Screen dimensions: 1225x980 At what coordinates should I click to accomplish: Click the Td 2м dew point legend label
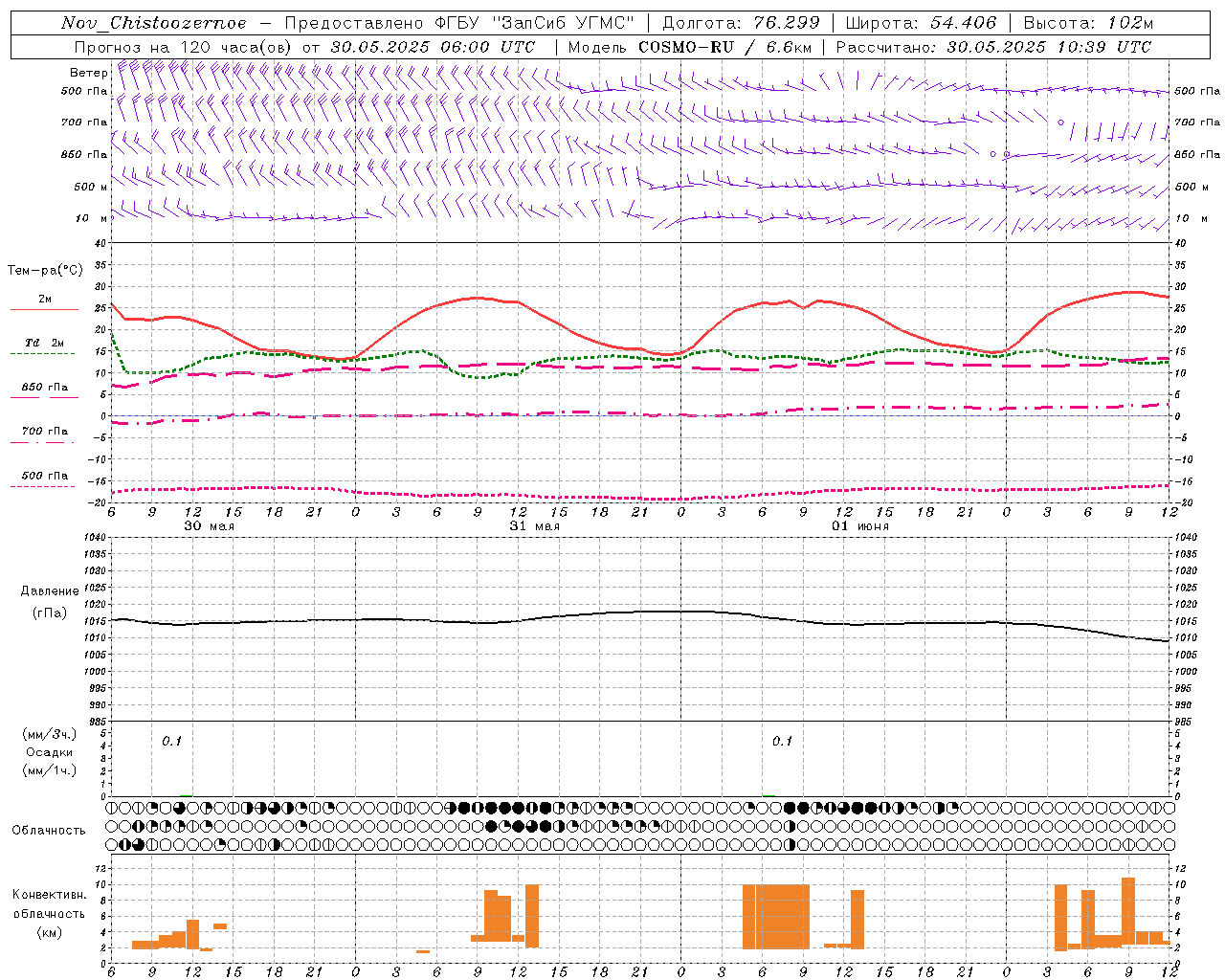pos(45,343)
